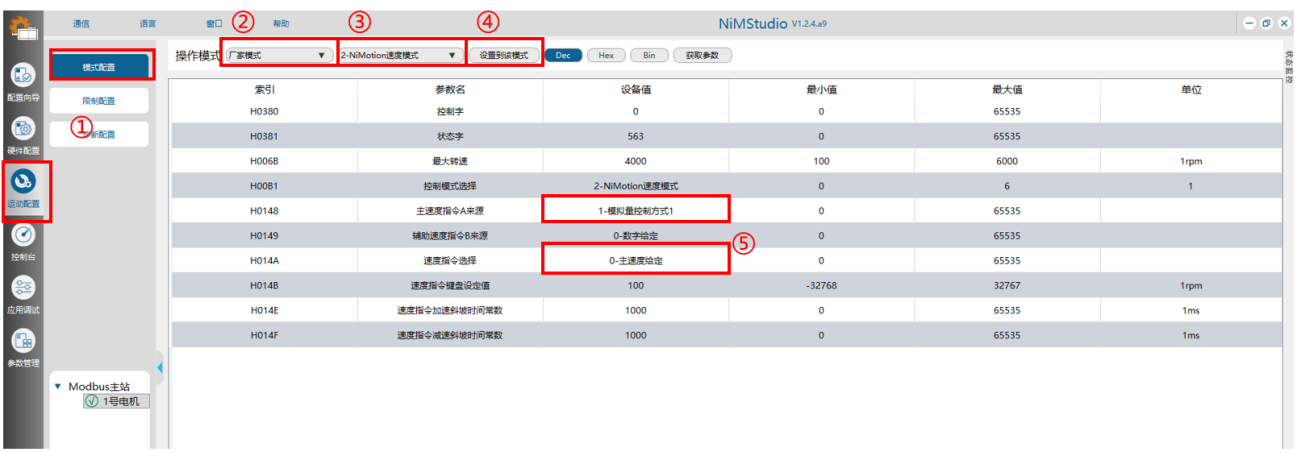Click the 状态字 parameter name

pyautogui.click(x=450, y=135)
